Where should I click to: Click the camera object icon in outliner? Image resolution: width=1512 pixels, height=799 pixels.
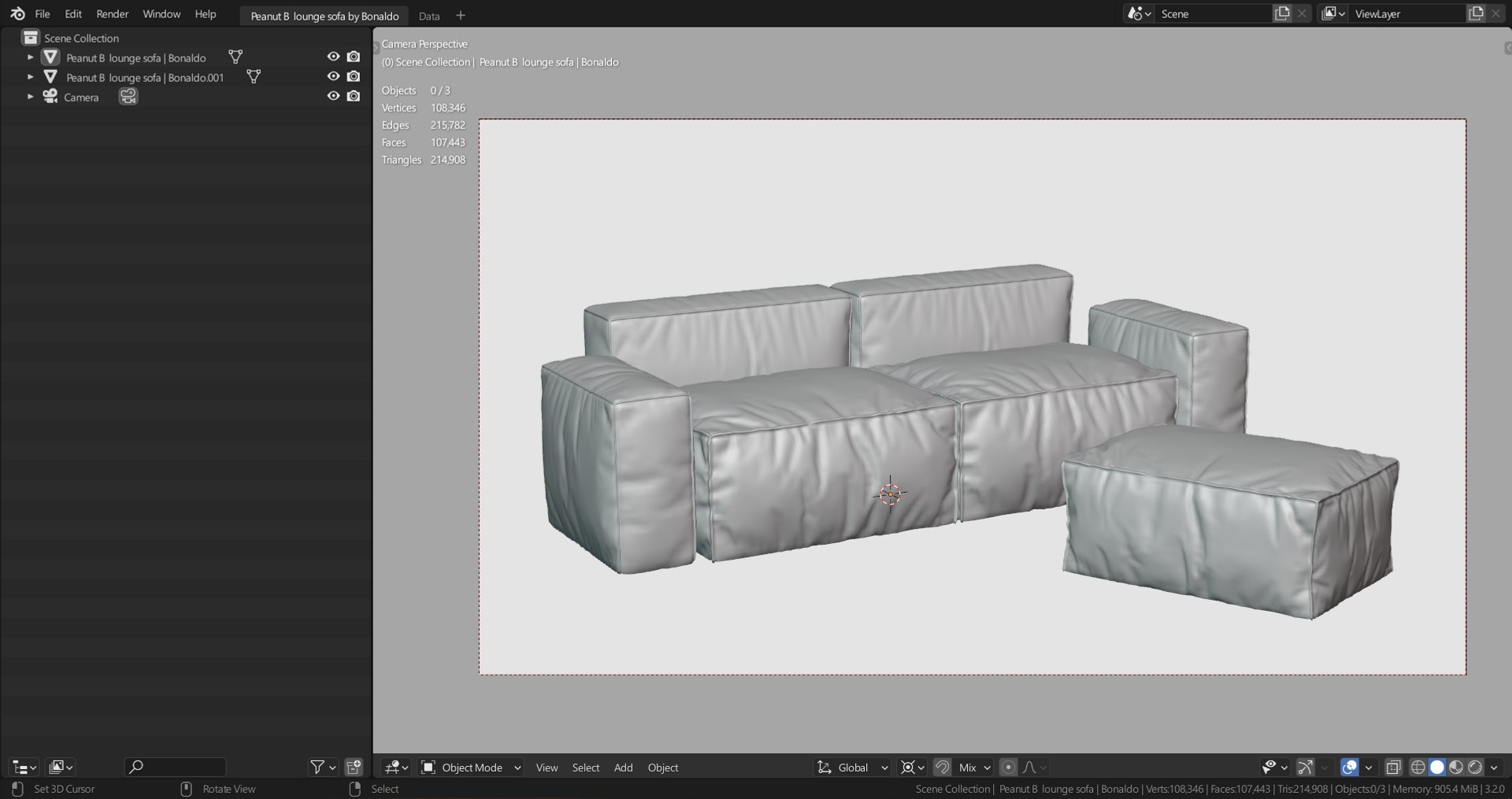(x=50, y=96)
